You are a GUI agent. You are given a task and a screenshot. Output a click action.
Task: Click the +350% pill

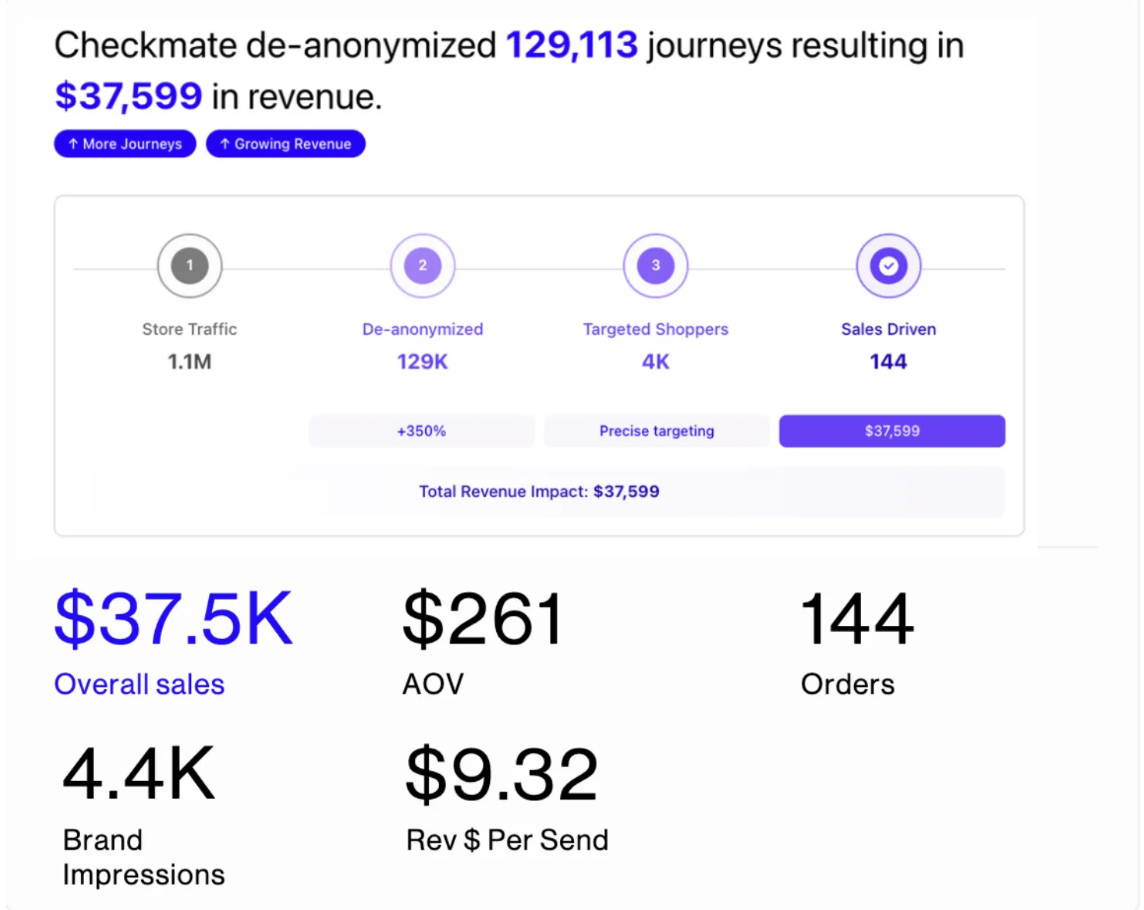(x=421, y=432)
